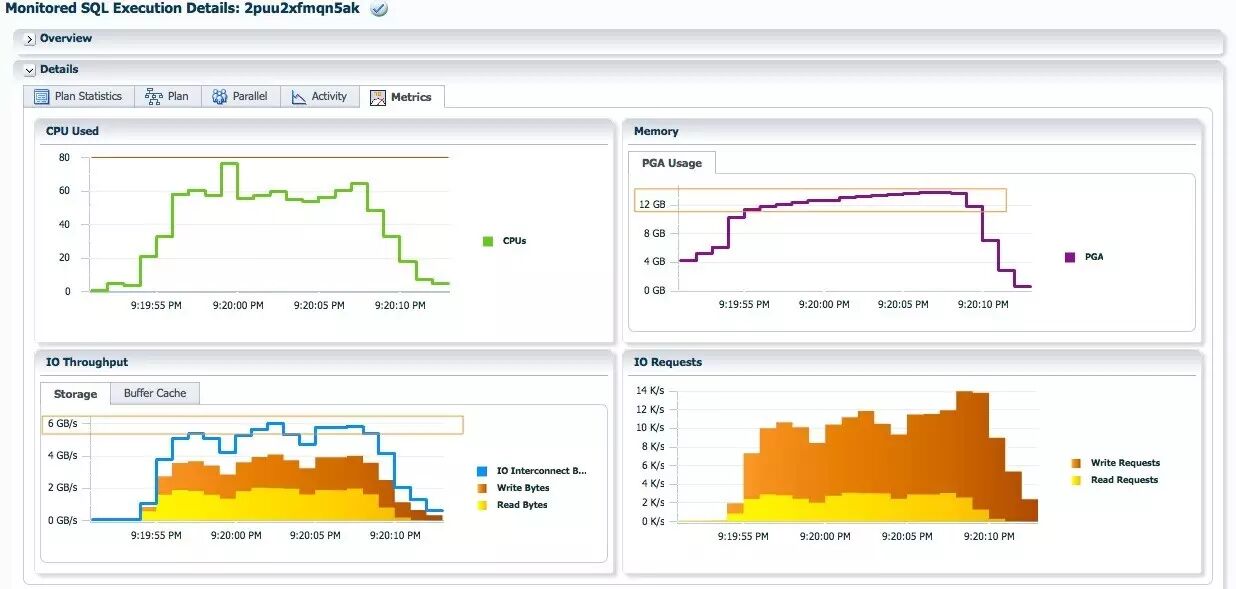This screenshot has height=589, width=1236.
Task: Click the Metrics graph icon
Action: [378, 97]
